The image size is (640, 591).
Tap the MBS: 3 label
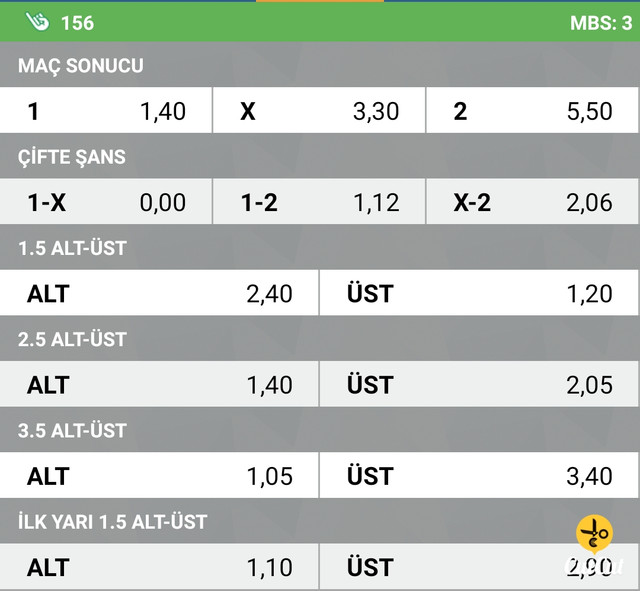[x=601, y=23]
